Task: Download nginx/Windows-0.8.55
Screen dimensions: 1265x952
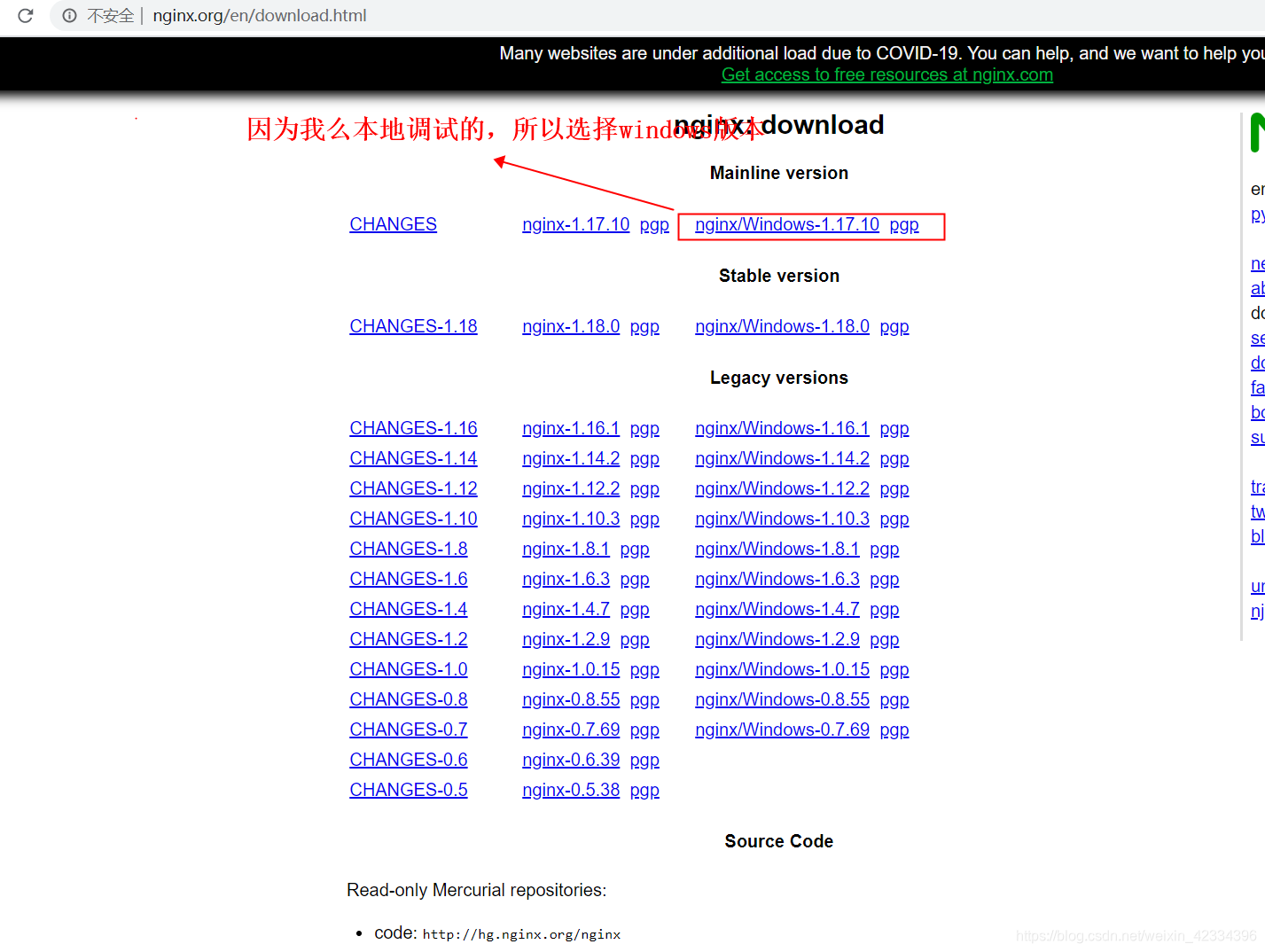Action: (x=782, y=699)
